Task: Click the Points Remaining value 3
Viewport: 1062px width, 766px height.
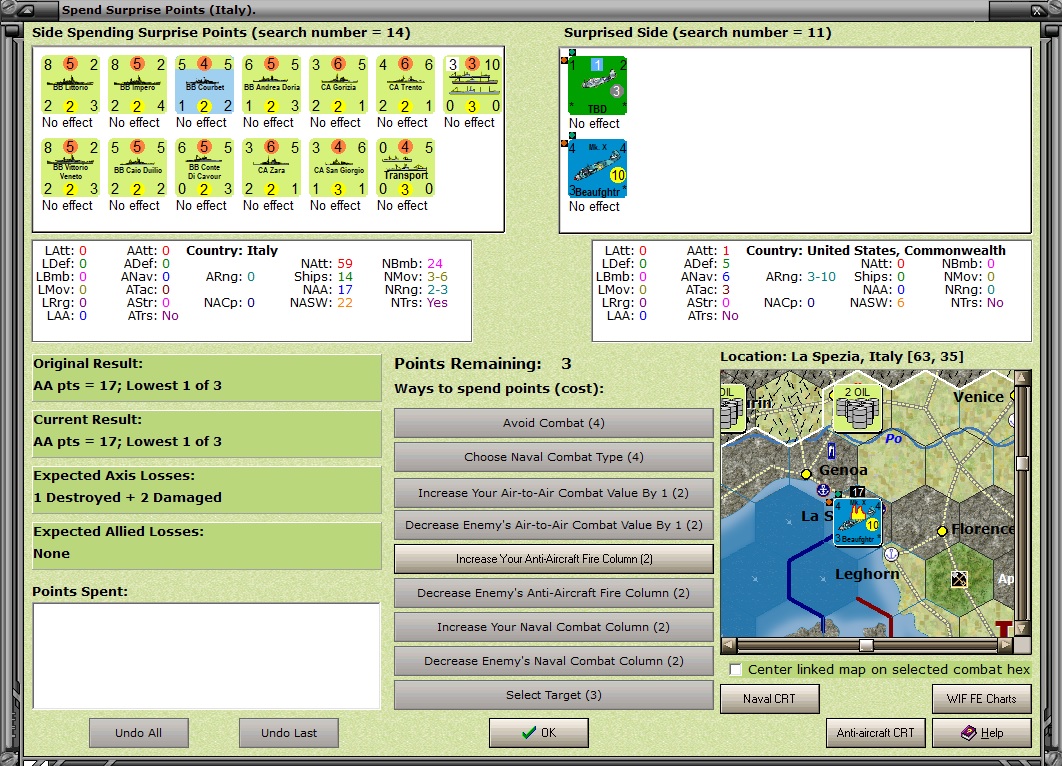Action: pyautogui.click(x=566, y=364)
